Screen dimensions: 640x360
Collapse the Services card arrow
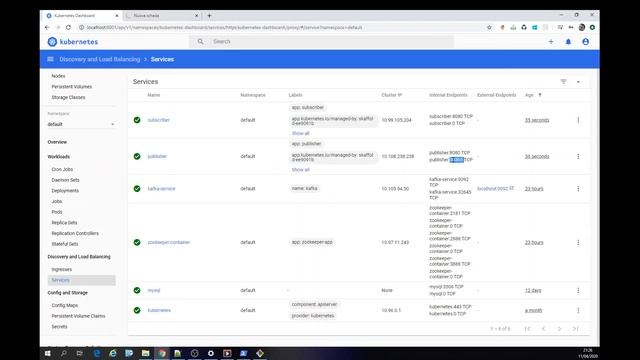coord(578,82)
